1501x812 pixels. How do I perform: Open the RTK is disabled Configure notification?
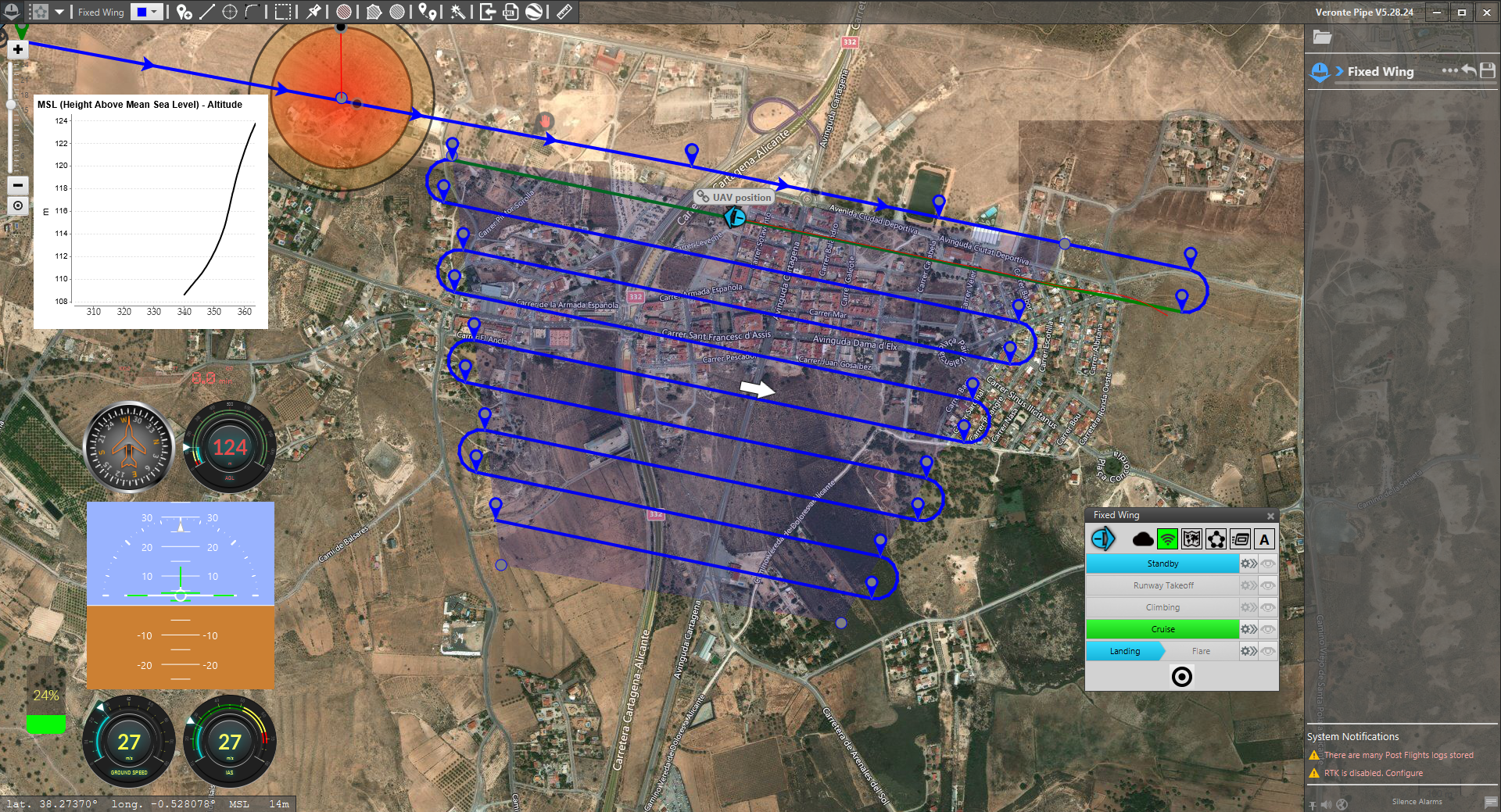click(x=1373, y=773)
